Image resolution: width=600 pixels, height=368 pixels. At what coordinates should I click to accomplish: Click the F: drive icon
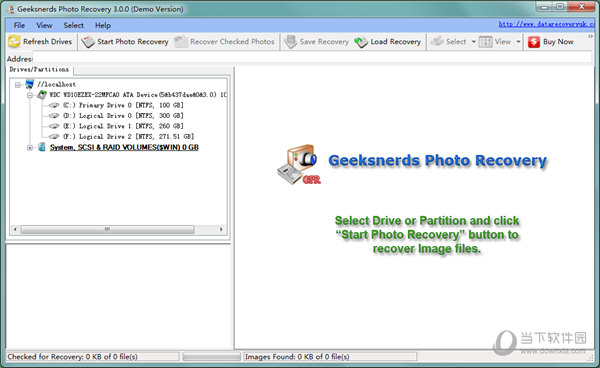click(54, 137)
